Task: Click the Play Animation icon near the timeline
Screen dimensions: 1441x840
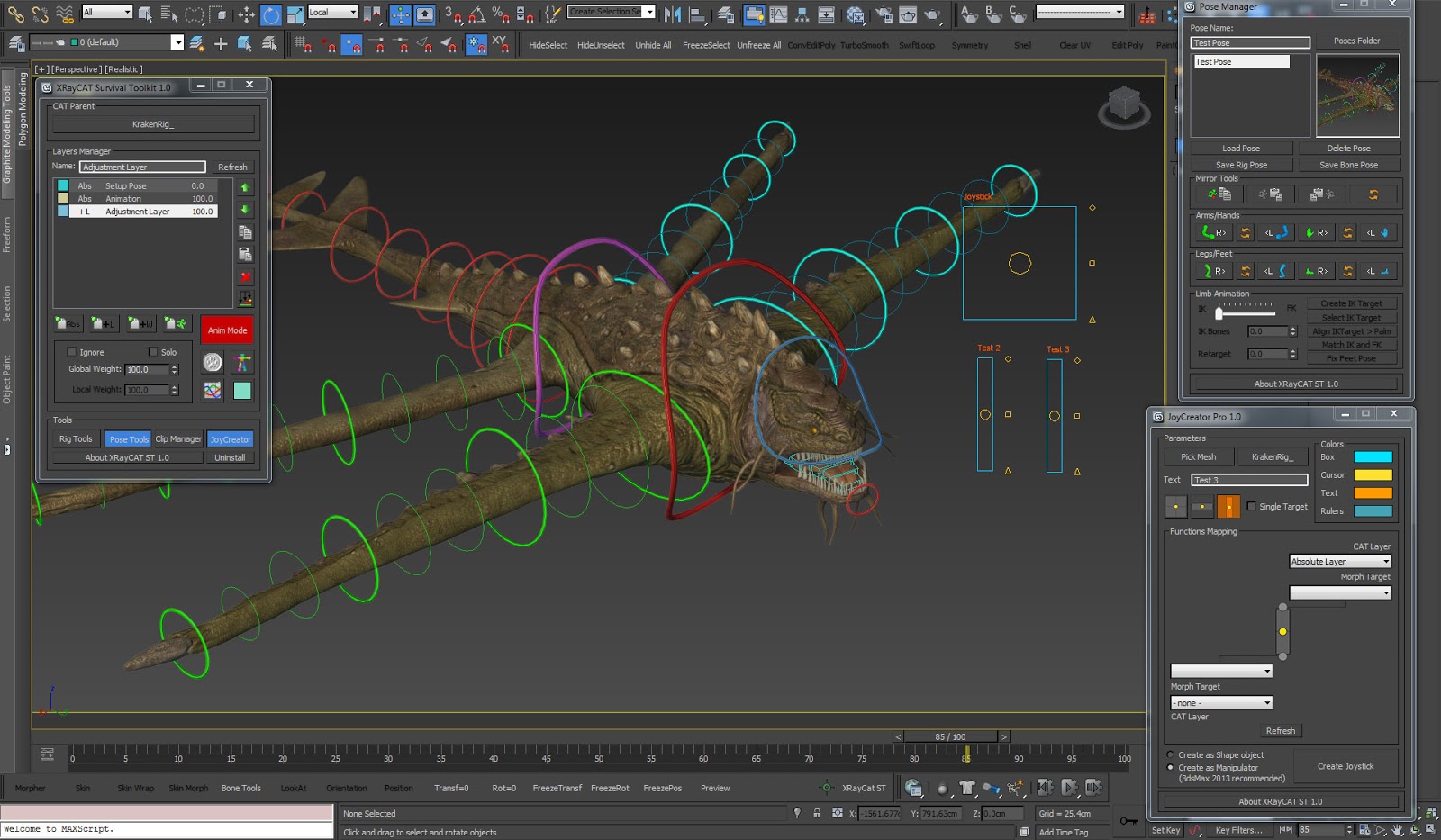Action: click(1069, 789)
